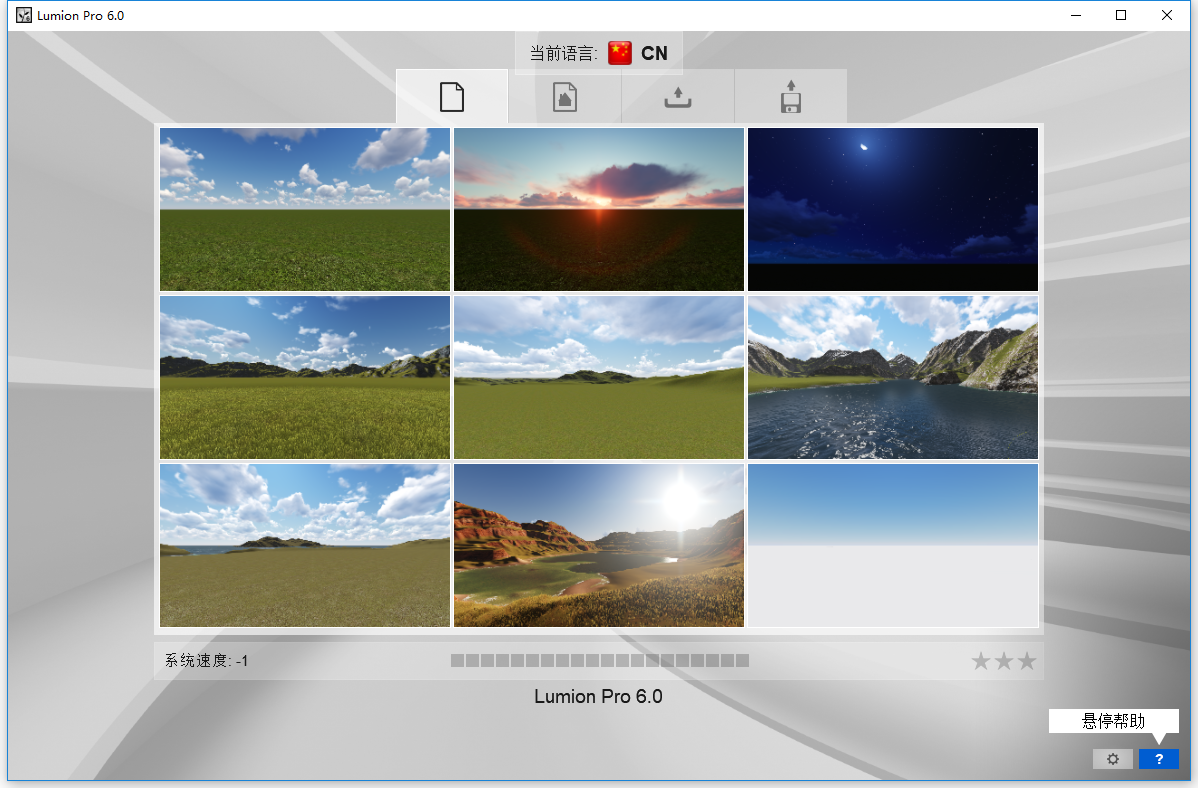Click the system speed progress bar
This screenshot has width=1198, height=788.
(600, 660)
